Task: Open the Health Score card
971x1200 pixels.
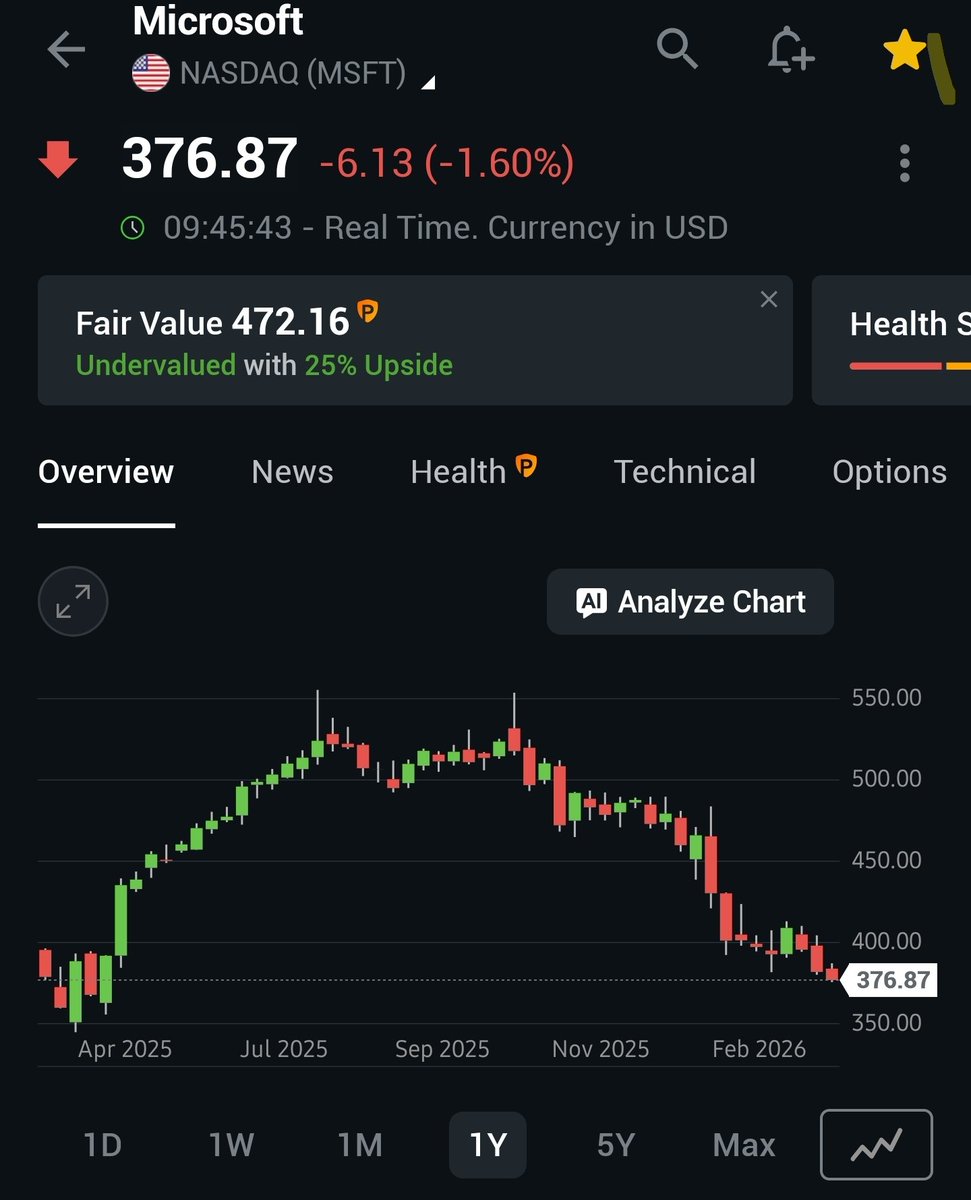Action: click(x=892, y=340)
